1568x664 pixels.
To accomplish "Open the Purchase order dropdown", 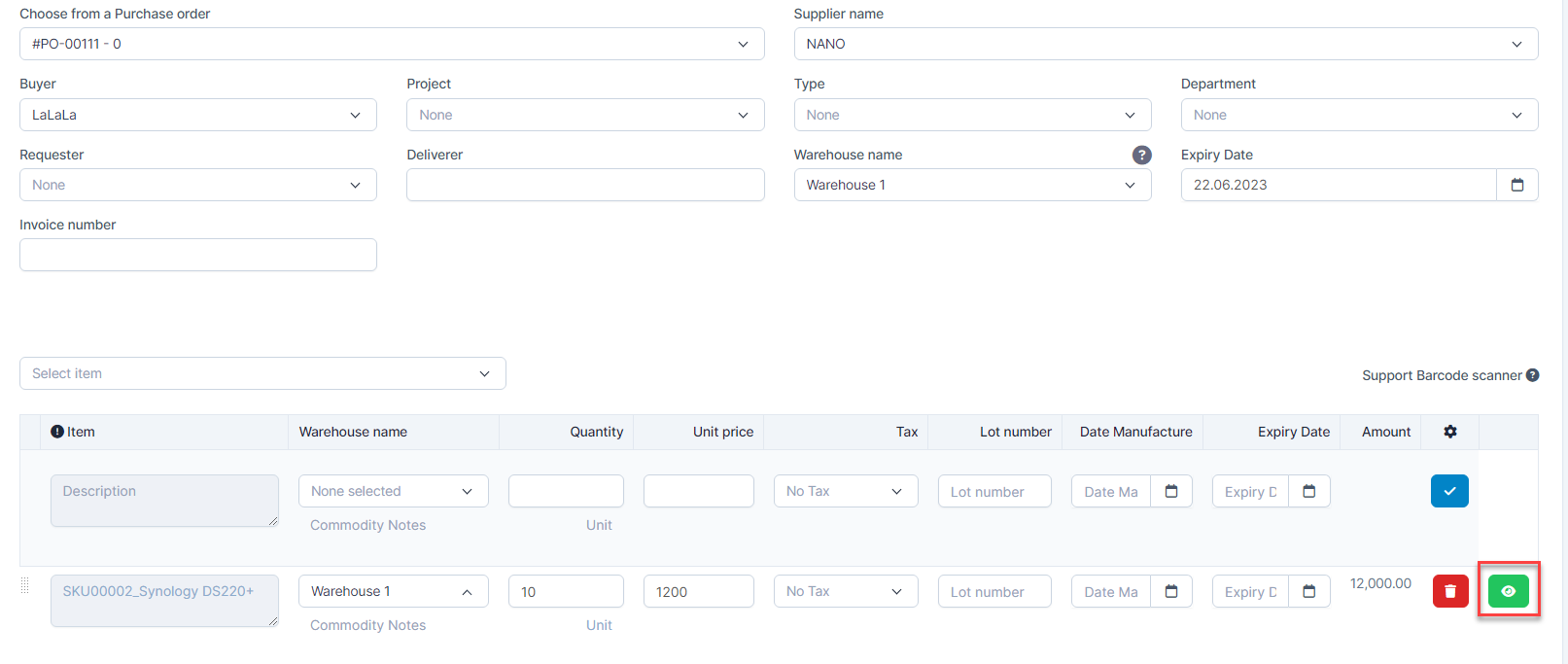I will click(x=392, y=44).
